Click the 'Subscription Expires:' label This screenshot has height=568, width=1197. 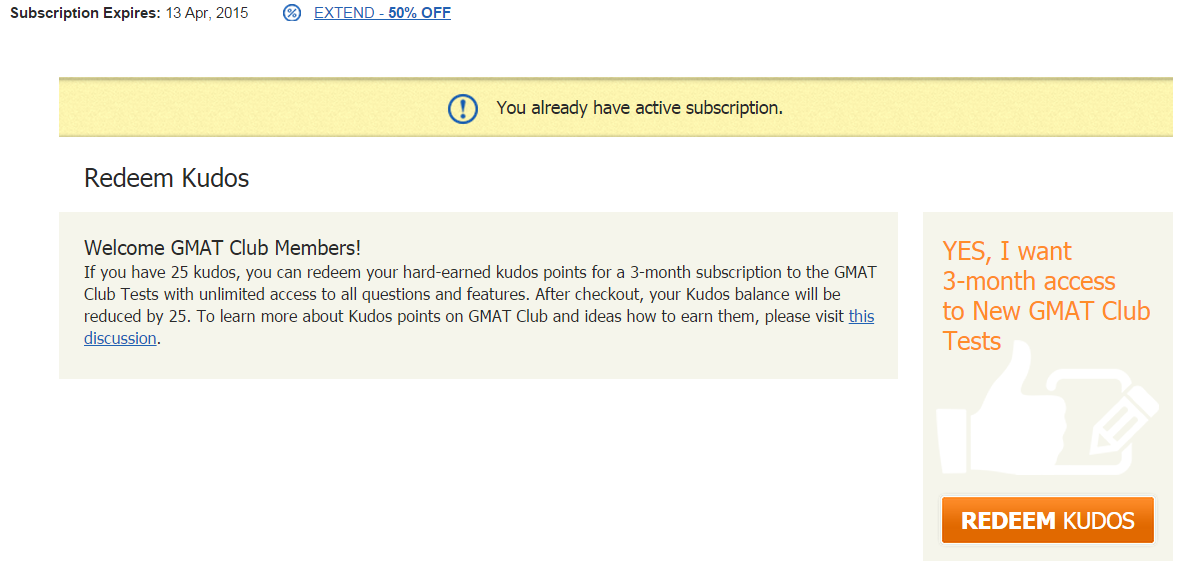(x=86, y=13)
